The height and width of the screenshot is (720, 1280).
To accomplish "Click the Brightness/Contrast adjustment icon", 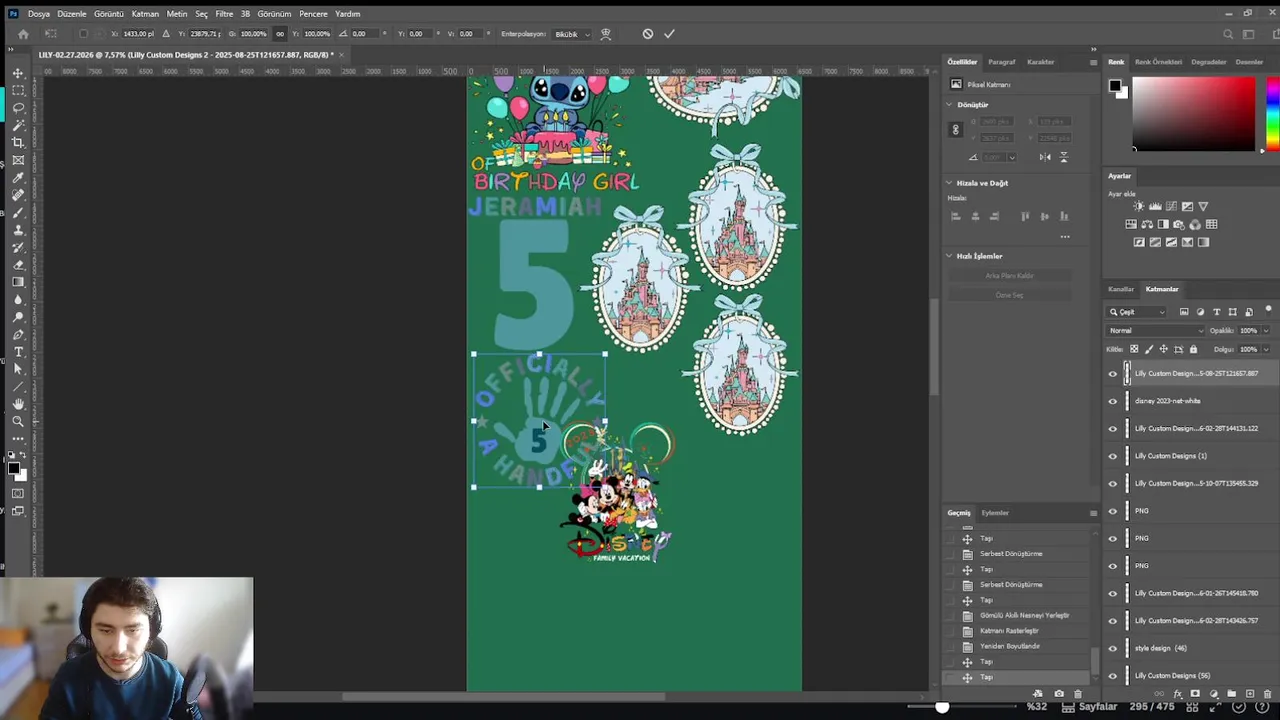I will [x=1138, y=206].
